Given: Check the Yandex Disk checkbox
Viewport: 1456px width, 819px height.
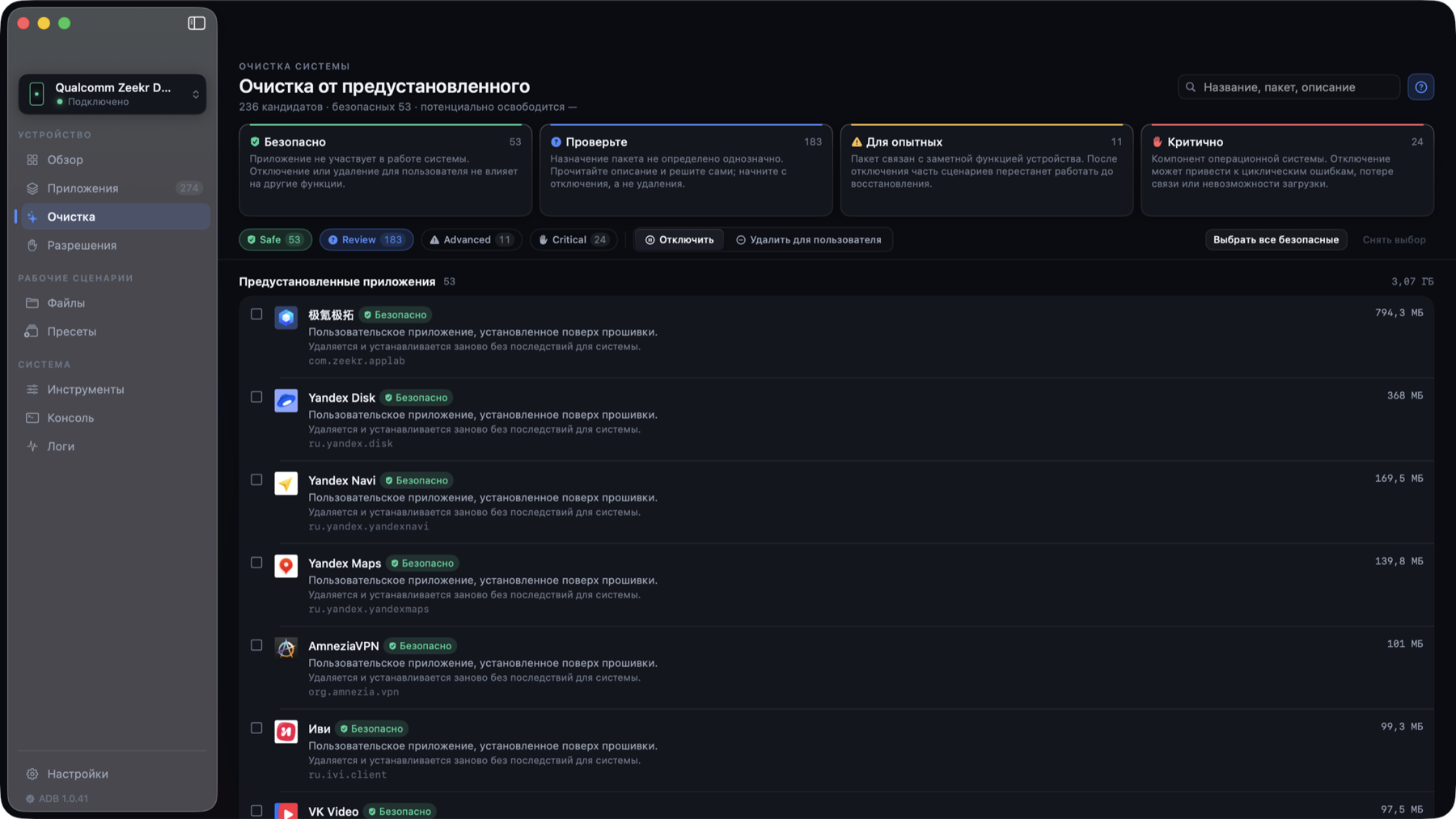Looking at the screenshot, I should [256, 397].
